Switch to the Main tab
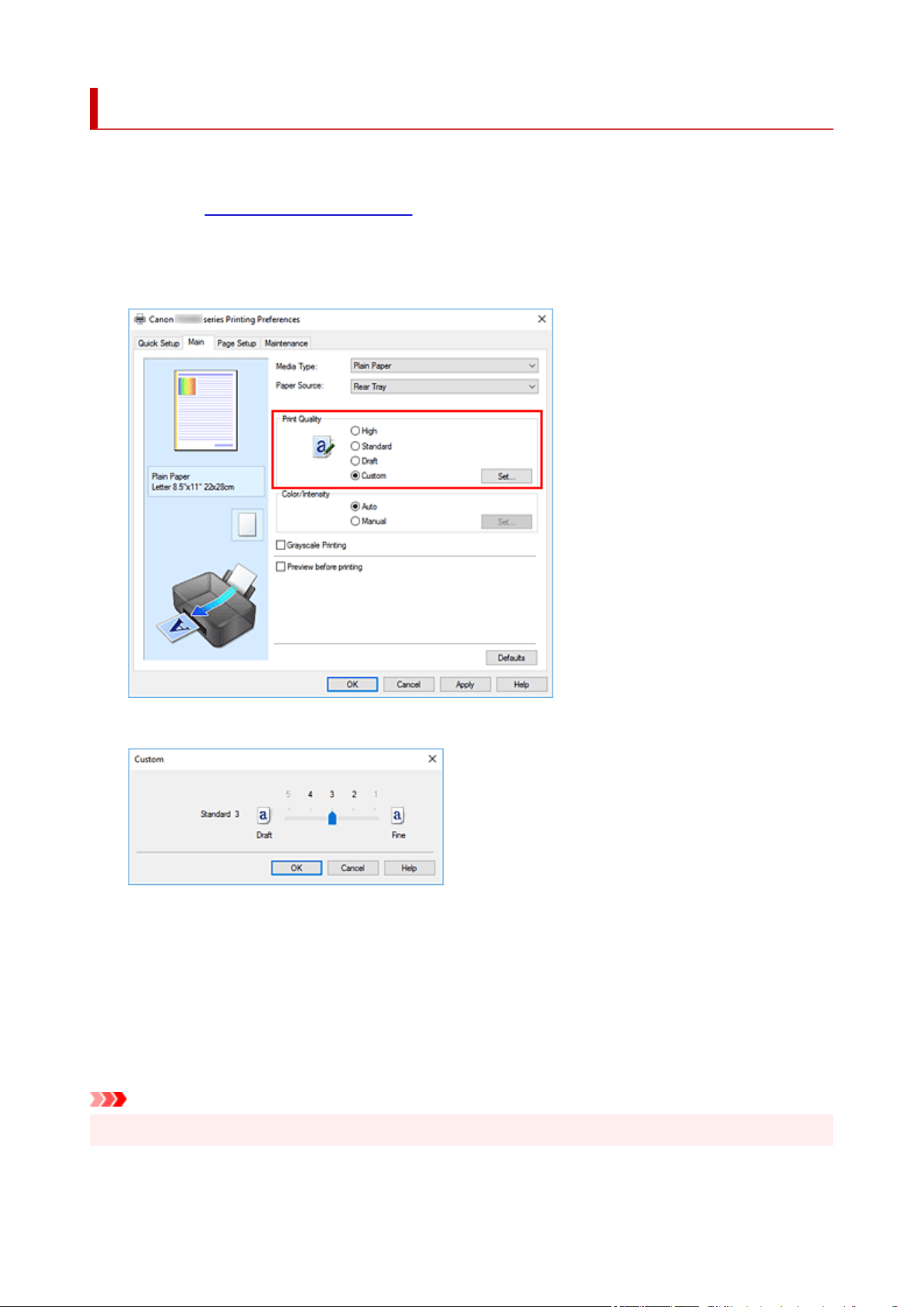924x1307 pixels. coord(196,342)
